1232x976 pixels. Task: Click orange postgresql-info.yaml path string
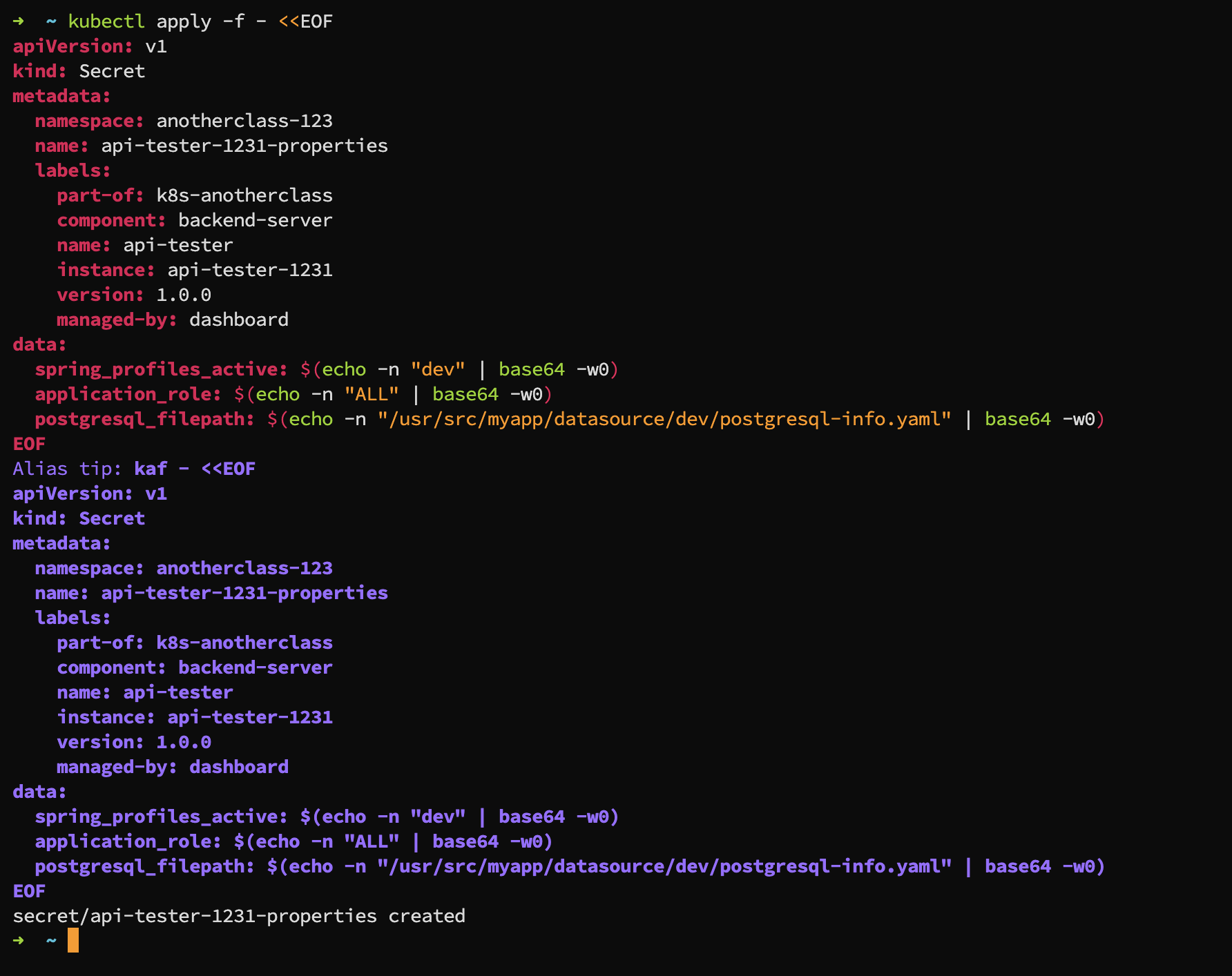click(x=664, y=419)
